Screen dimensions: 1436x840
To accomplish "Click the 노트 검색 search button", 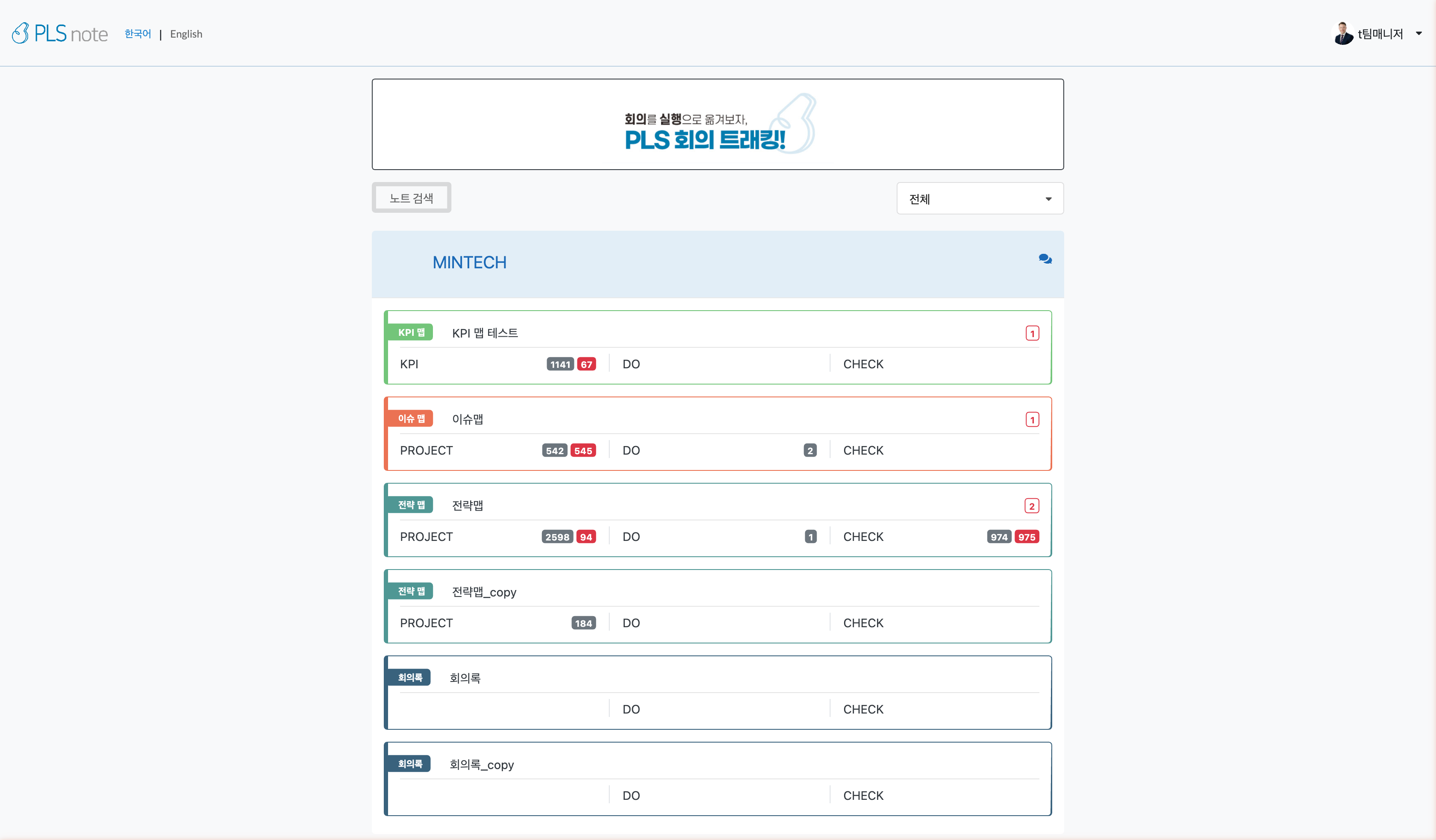I will coord(411,198).
